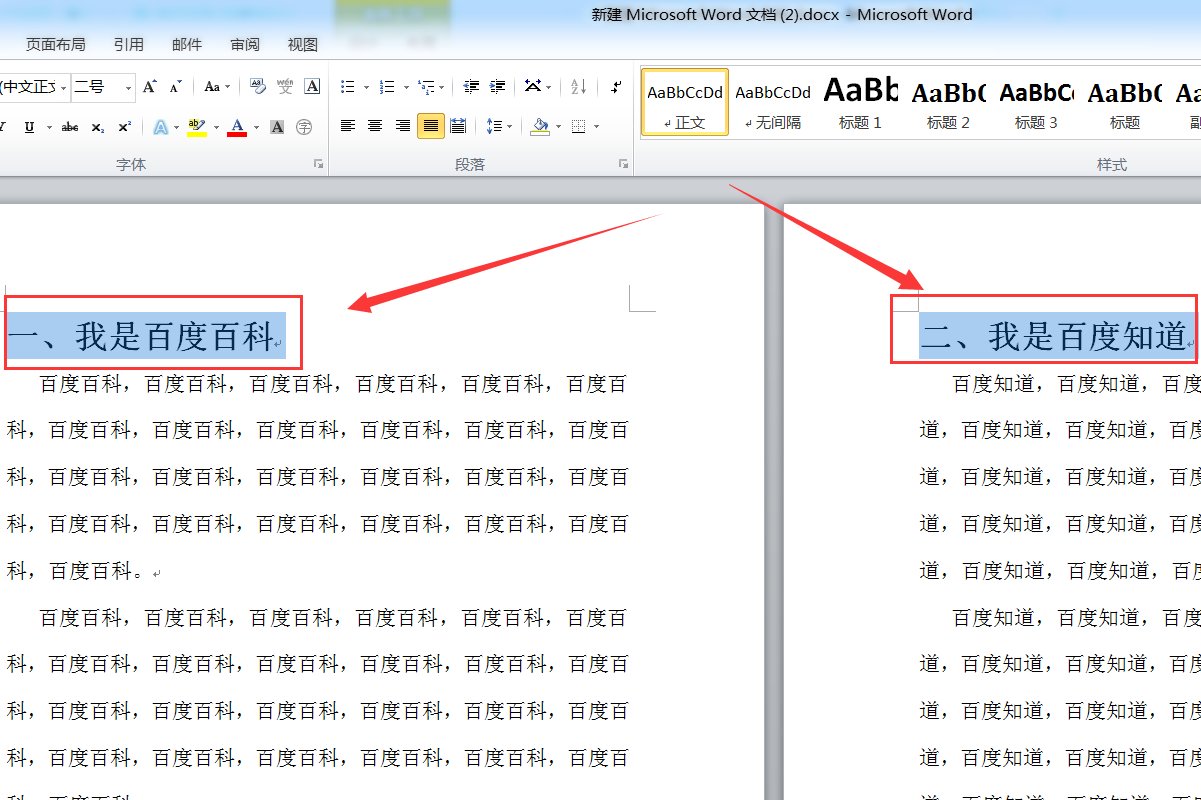The width and height of the screenshot is (1201, 800).
Task: Select the 无间隔 (No Spacing) style
Action: tap(772, 103)
